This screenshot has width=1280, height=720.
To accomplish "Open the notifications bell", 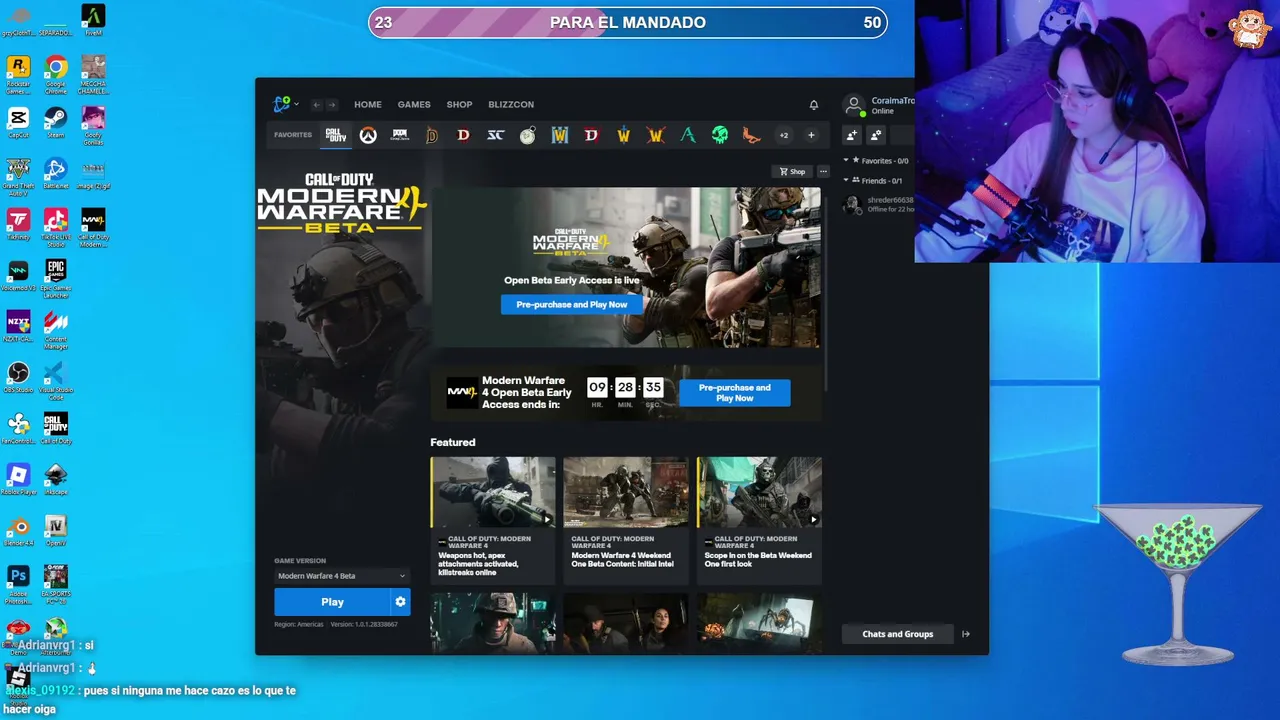I will (814, 104).
